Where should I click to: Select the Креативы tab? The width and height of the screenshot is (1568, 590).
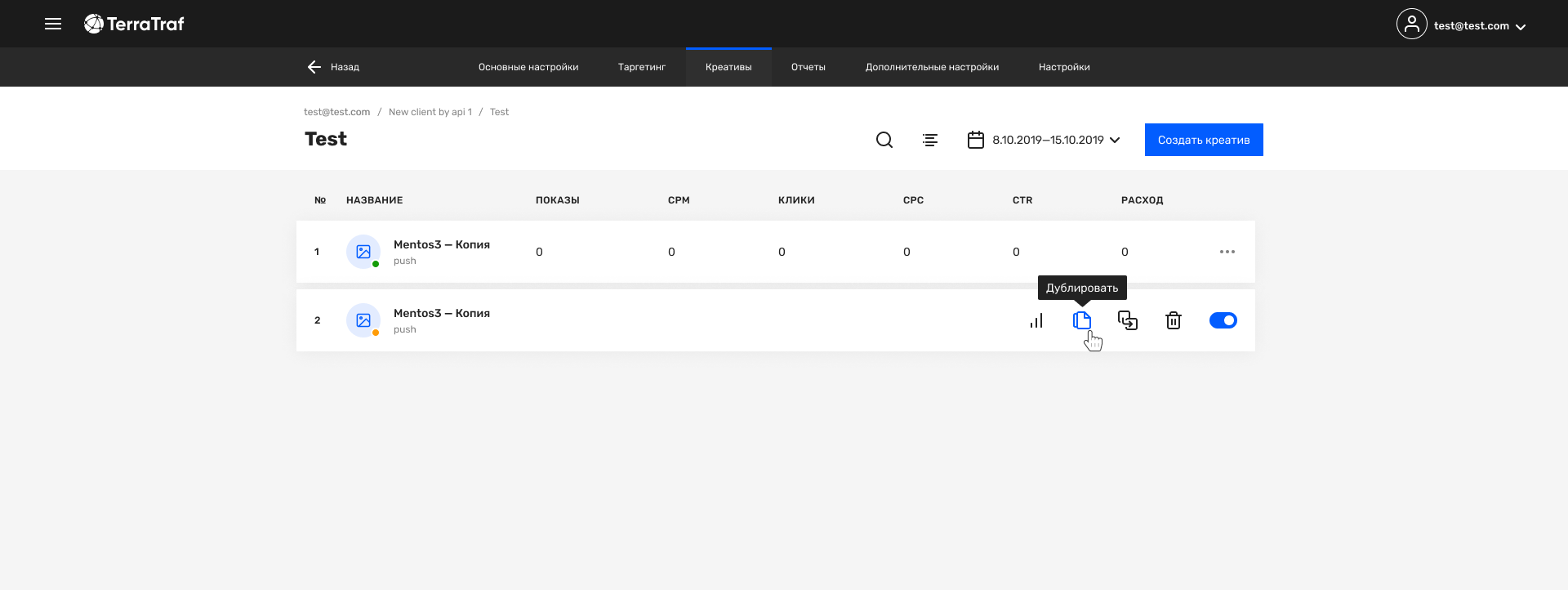click(x=728, y=67)
